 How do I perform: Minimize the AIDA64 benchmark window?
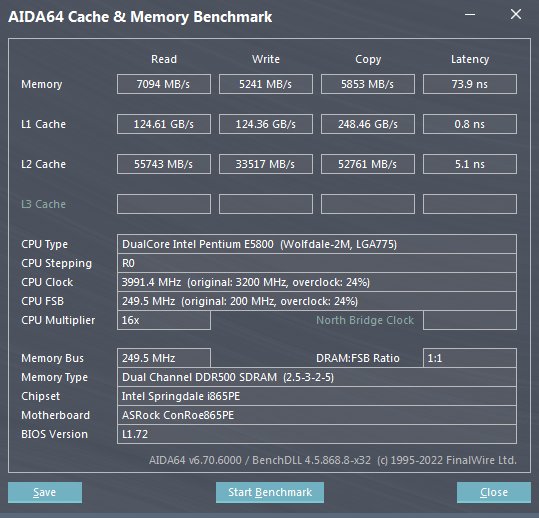point(470,14)
